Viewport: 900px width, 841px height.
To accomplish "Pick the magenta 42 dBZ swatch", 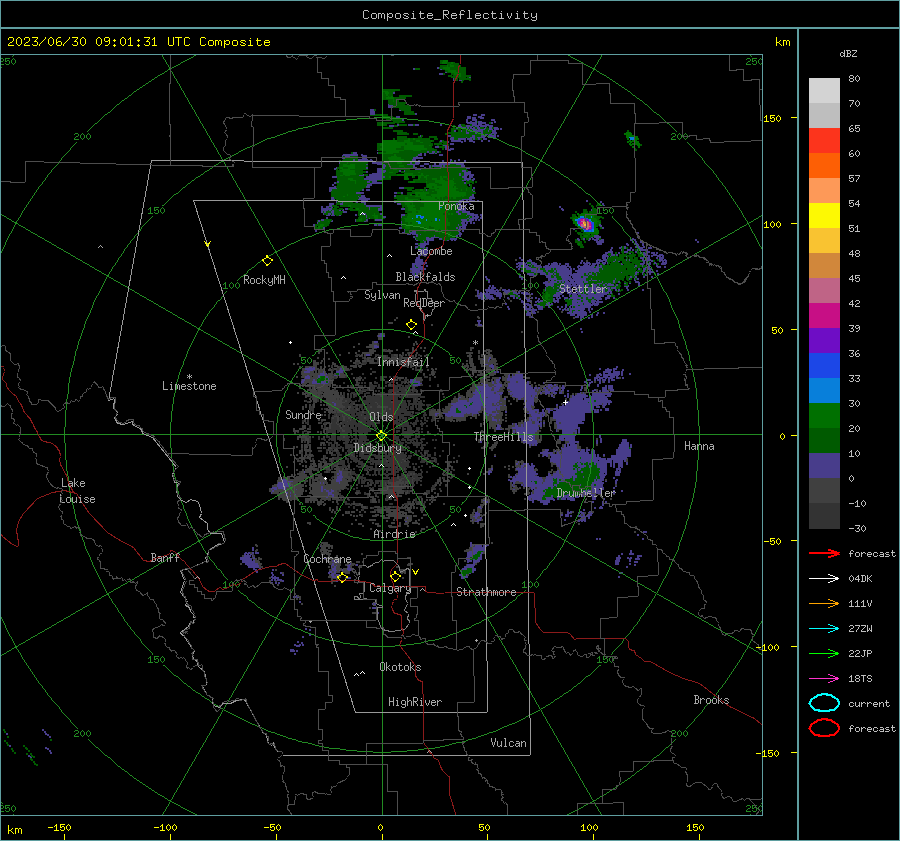I will point(824,315).
